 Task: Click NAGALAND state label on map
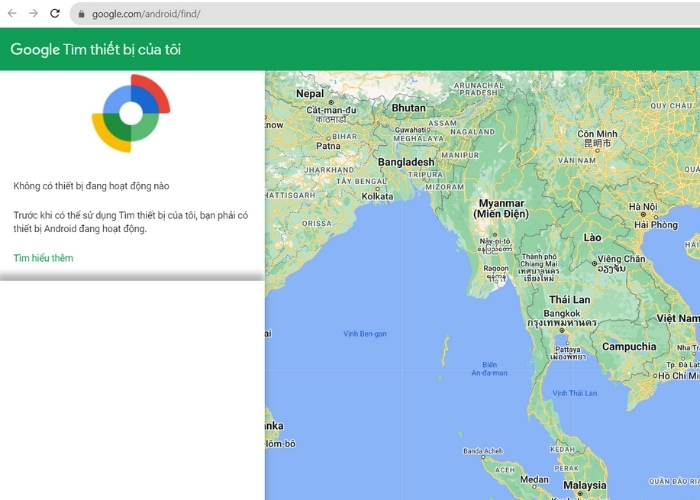(x=472, y=132)
